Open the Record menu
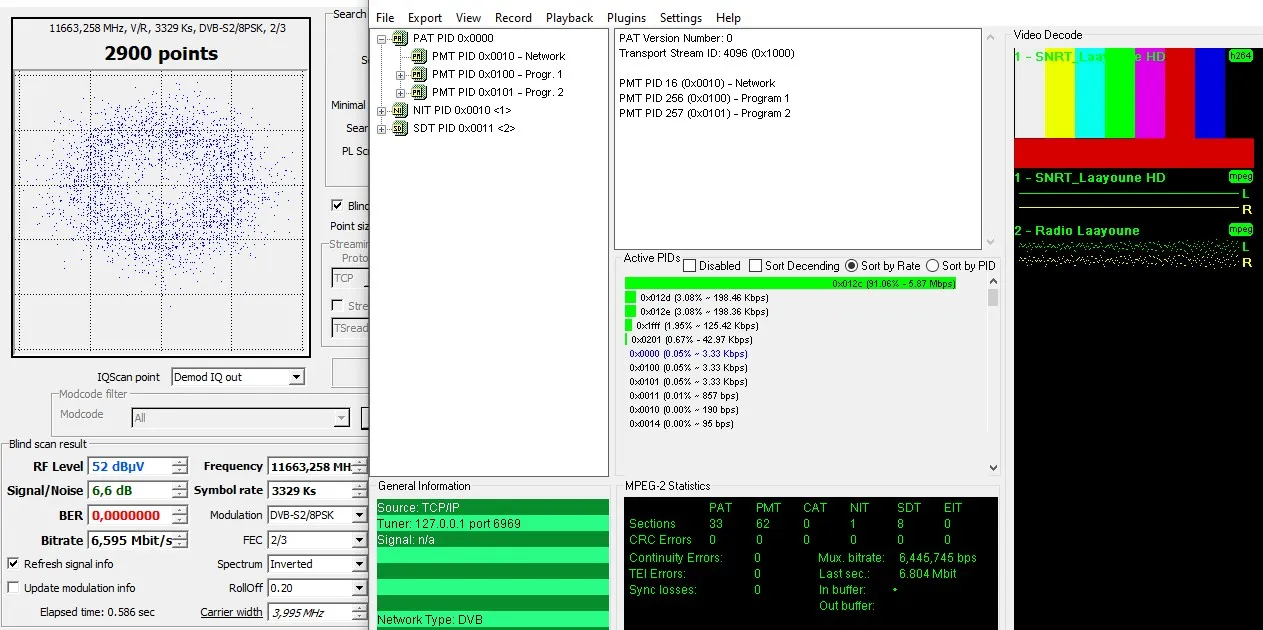Screen dimensions: 1263x630 pos(513,18)
